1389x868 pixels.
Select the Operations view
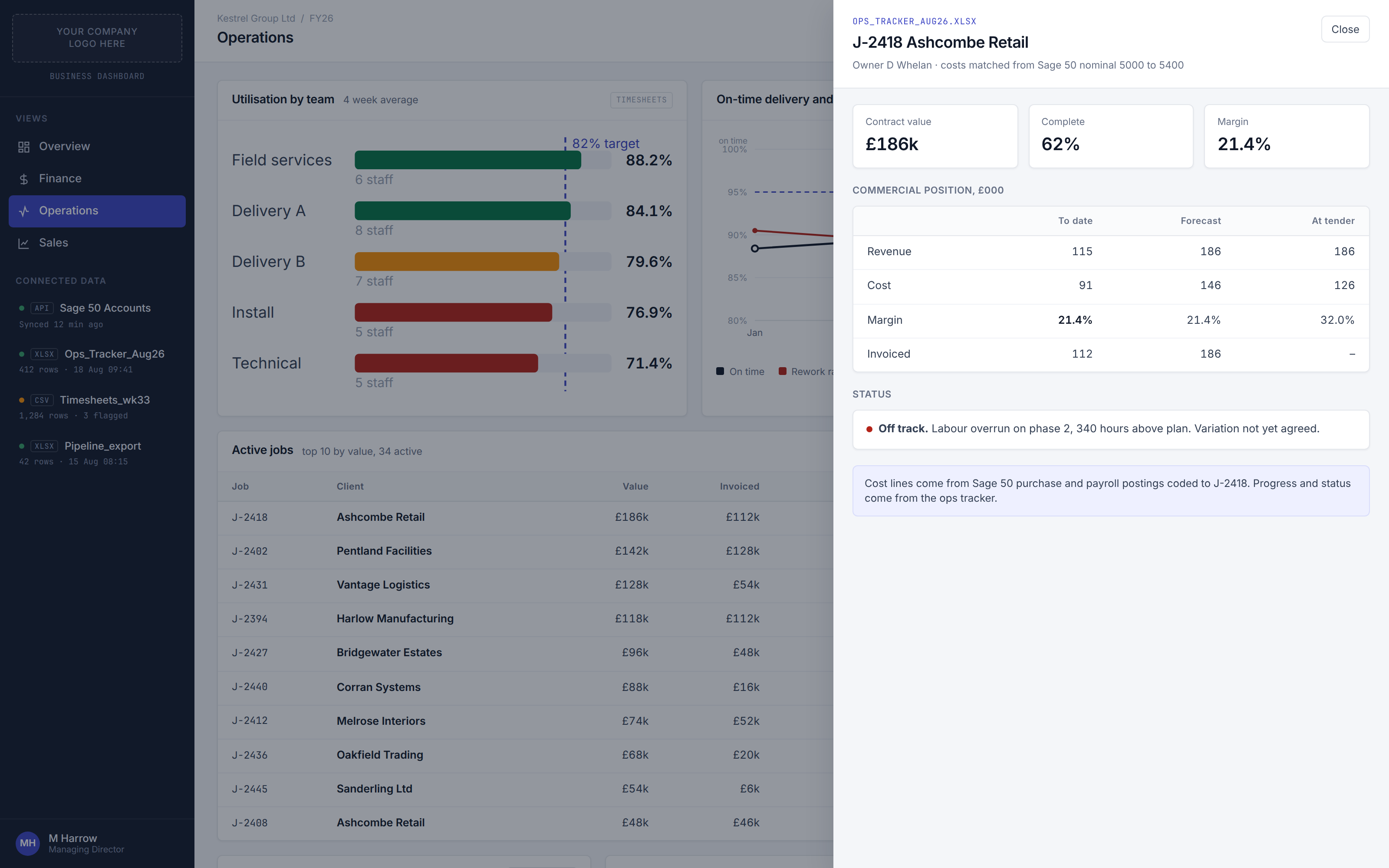tap(97, 210)
